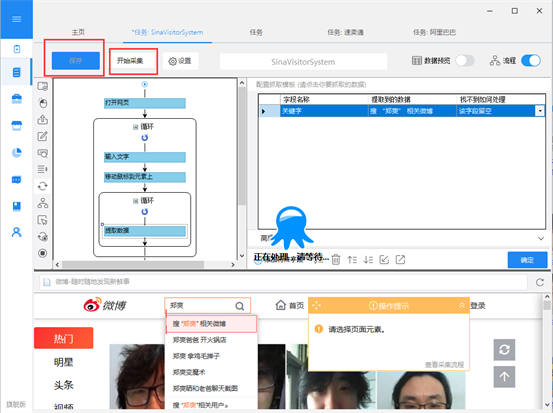Click the blue 保存 button
Screen dimensions: 553x413
tap(76, 61)
